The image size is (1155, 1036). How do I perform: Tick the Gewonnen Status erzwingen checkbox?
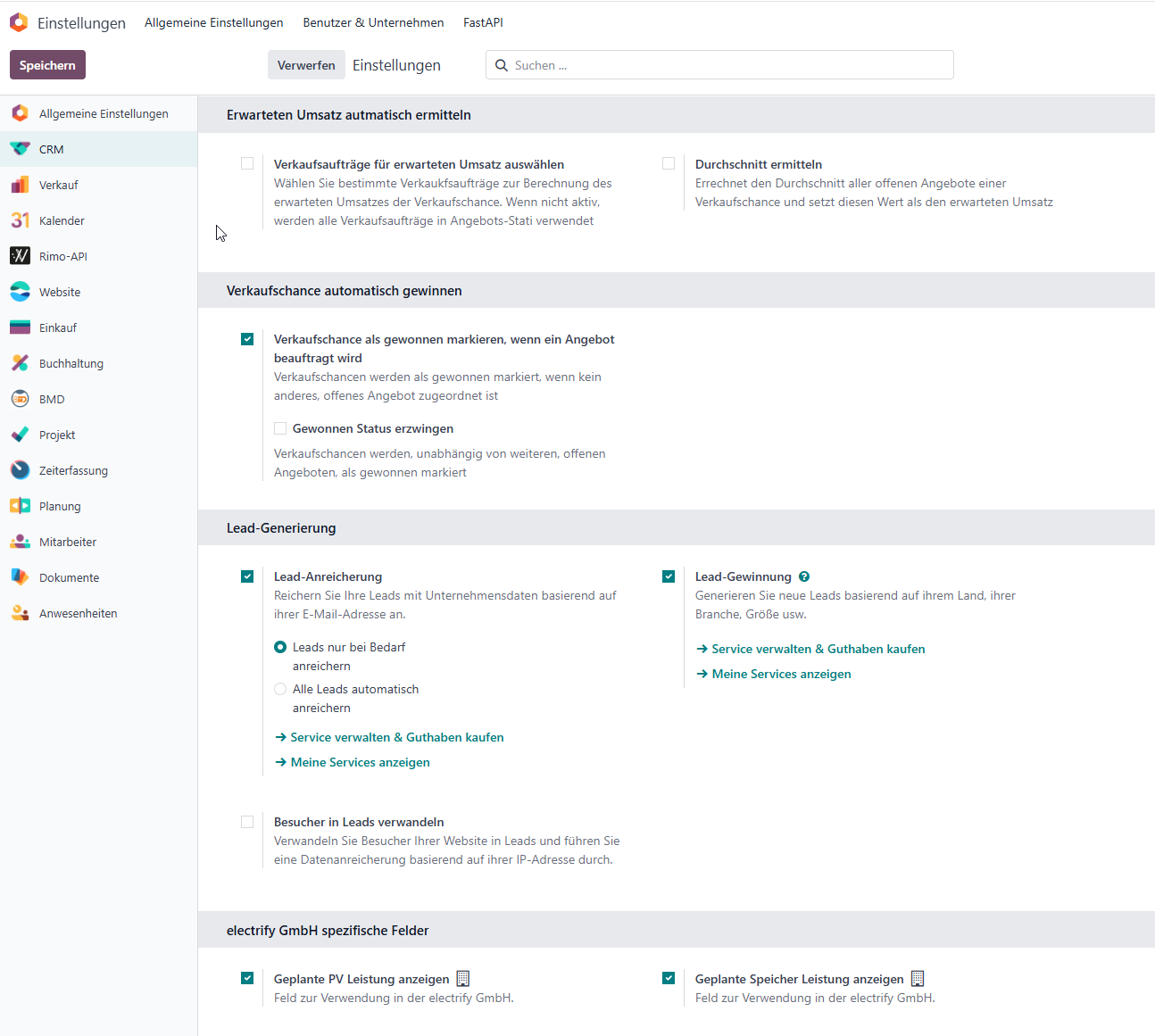[x=280, y=428]
